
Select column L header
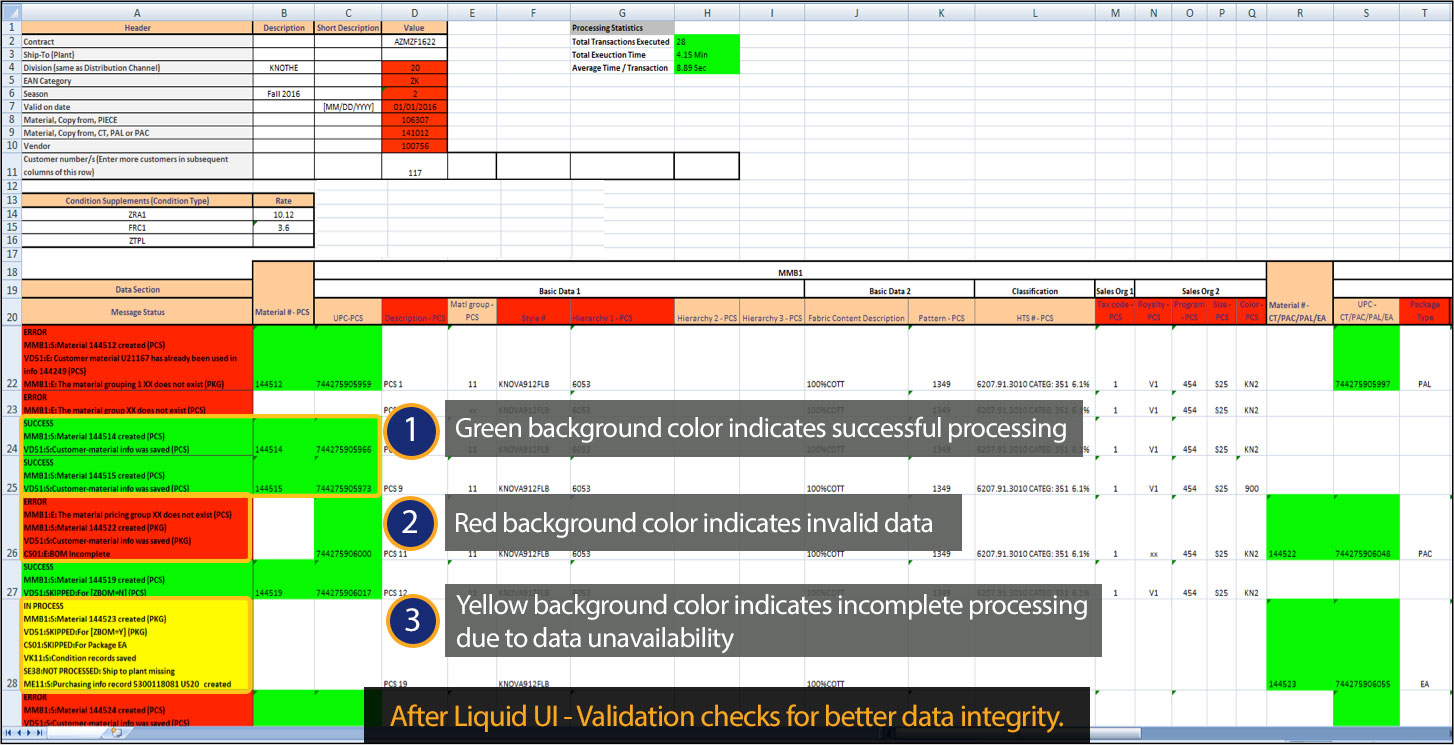coord(1035,13)
